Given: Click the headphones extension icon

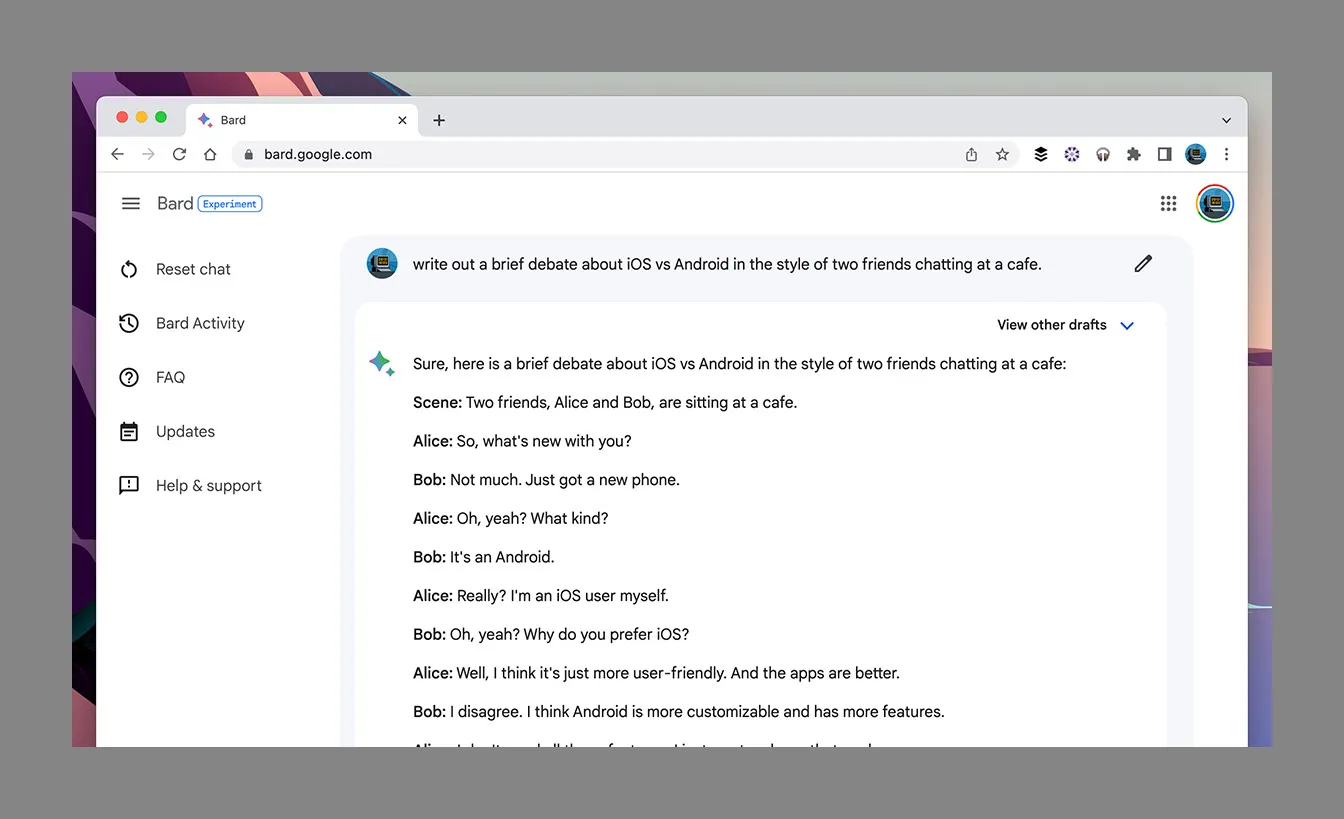Looking at the screenshot, I should [1103, 154].
